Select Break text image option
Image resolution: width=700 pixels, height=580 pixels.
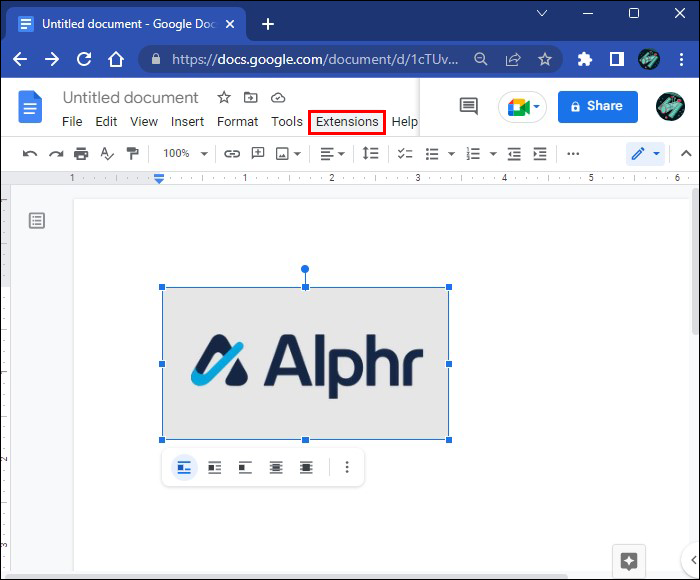pyautogui.click(x=245, y=467)
